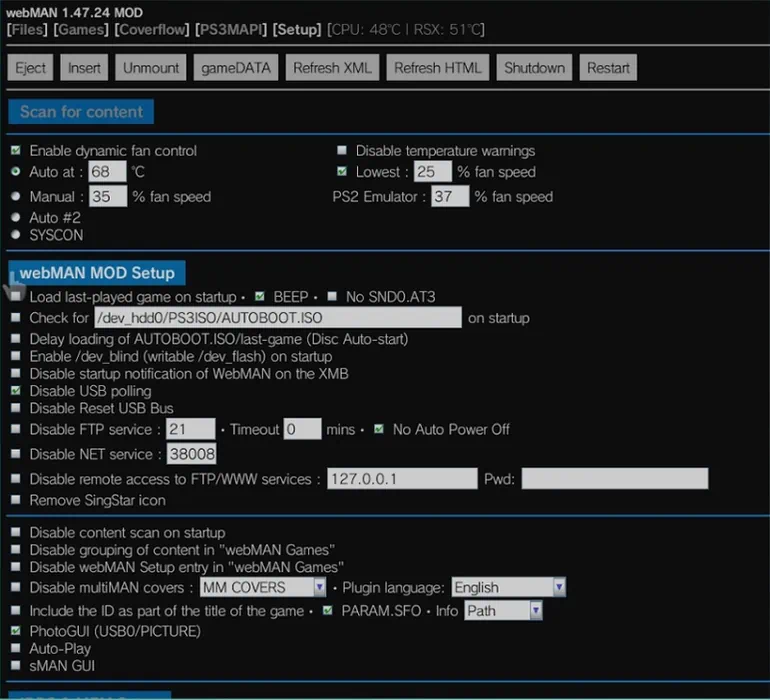Toggle Enable /dev_blind on startup
Image resolution: width=770 pixels, height=700 pixels.
16,356
